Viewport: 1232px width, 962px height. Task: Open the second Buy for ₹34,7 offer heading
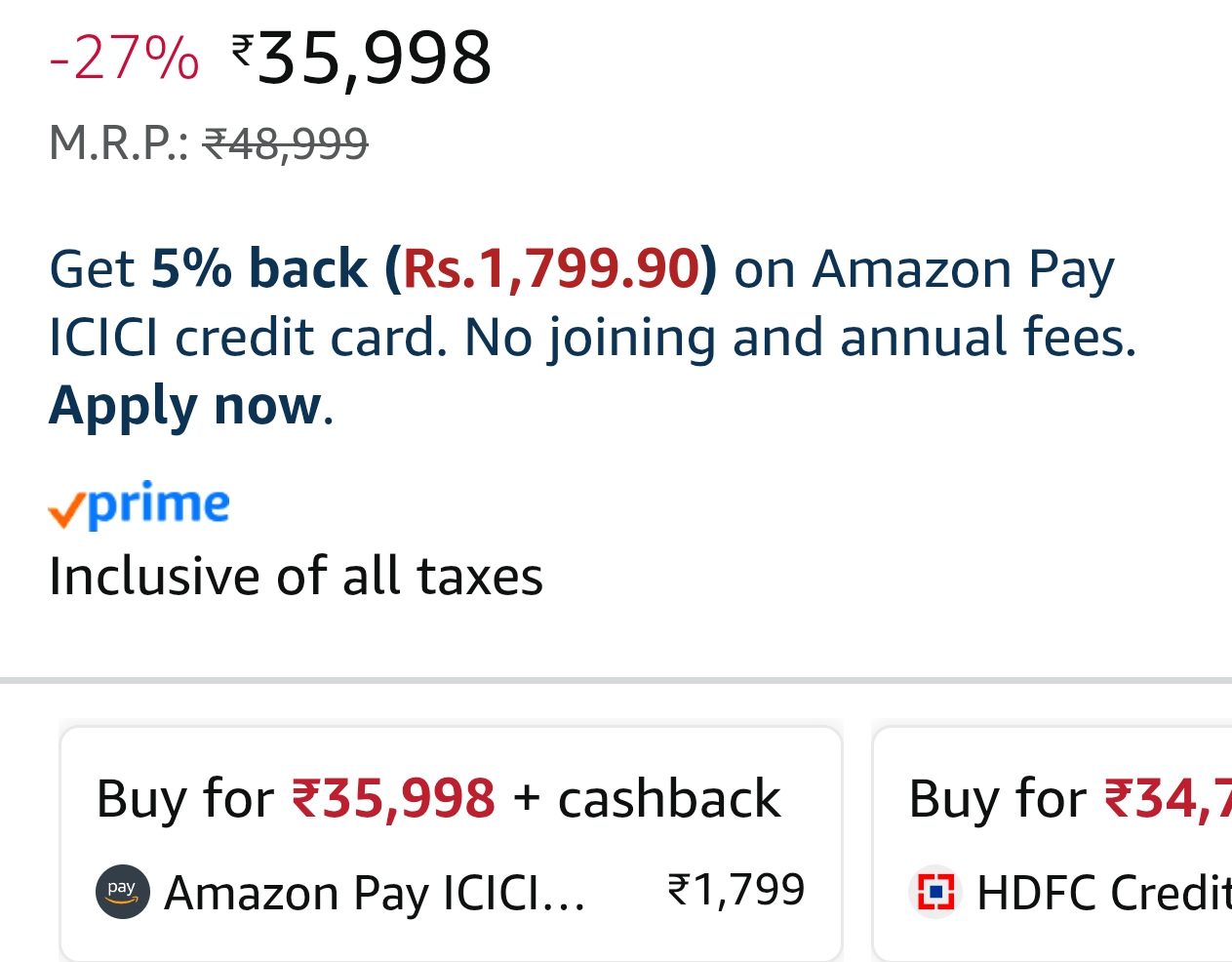pyautogui.click(x=1069, y=798)
